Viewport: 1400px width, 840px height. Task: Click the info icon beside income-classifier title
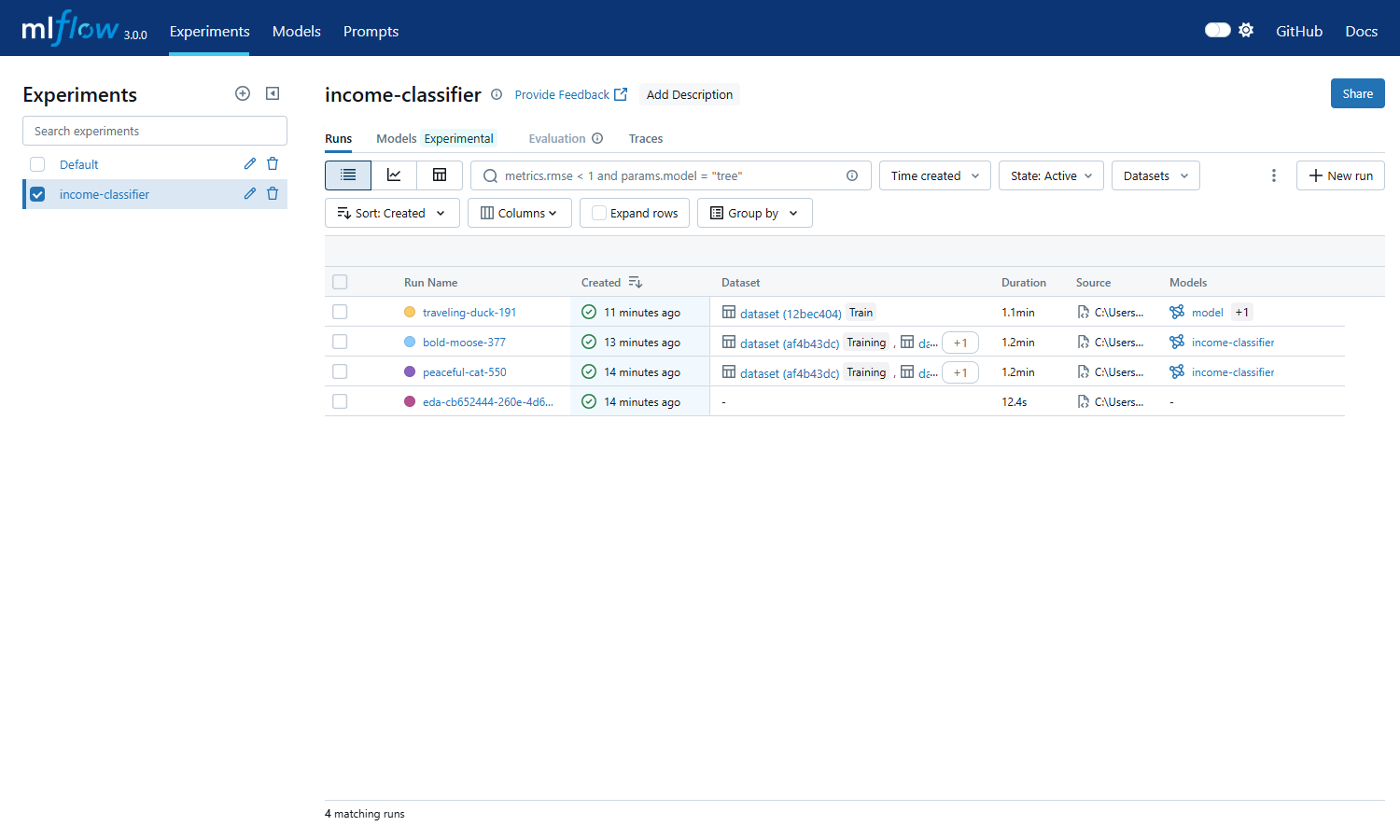click(497, 94)
